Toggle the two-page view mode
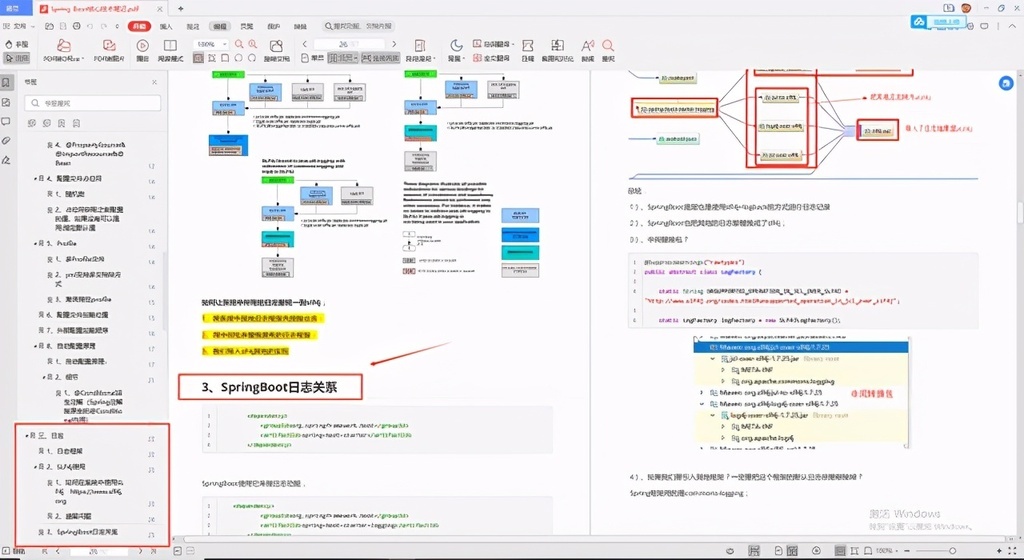The height and width of the screenshot is (560, 1024). [x=343, y=58]
